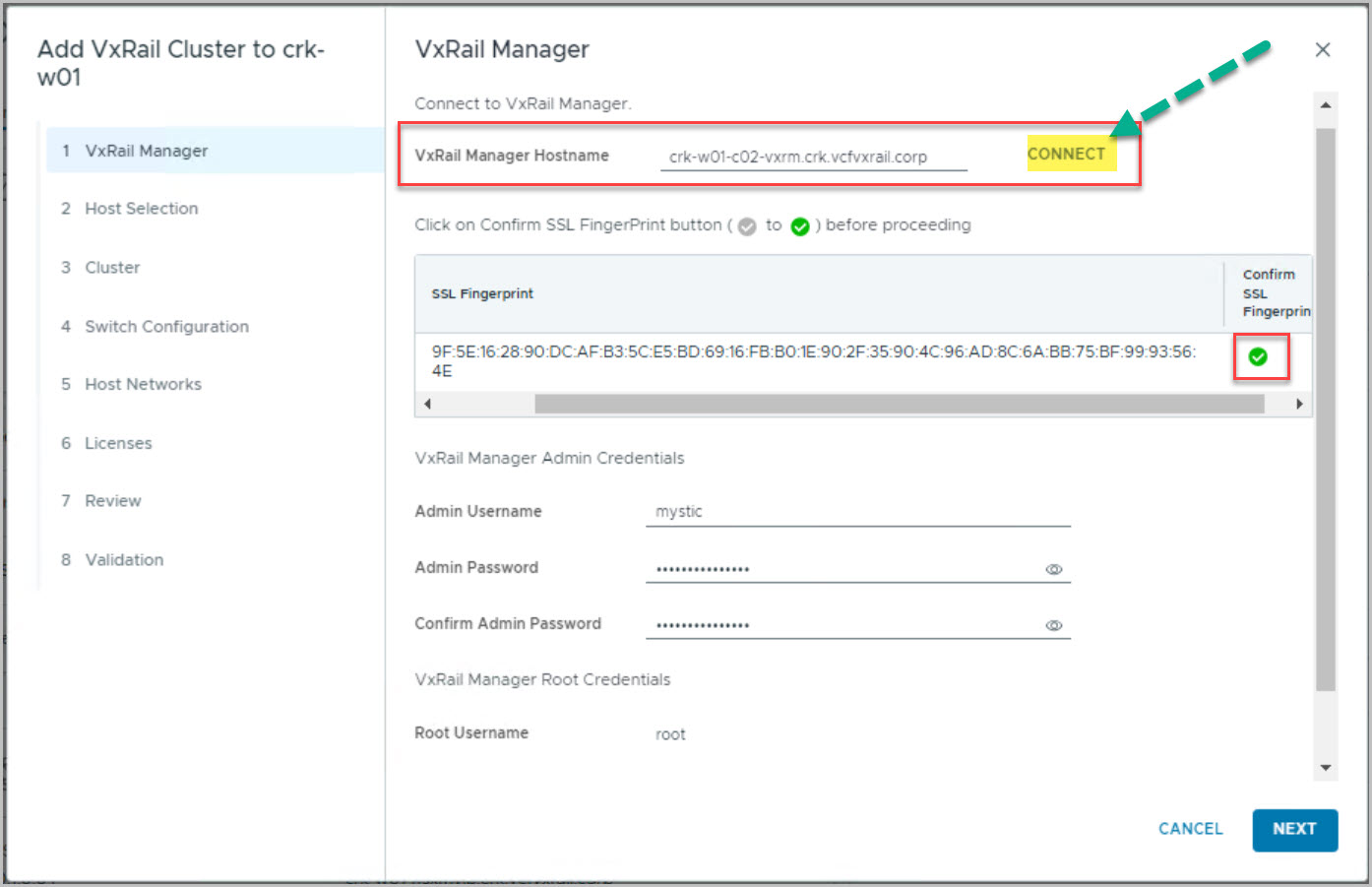Open the Licenses step
Screen dimensions: 1372x887
pyautogui.click(x=118, y=443)
